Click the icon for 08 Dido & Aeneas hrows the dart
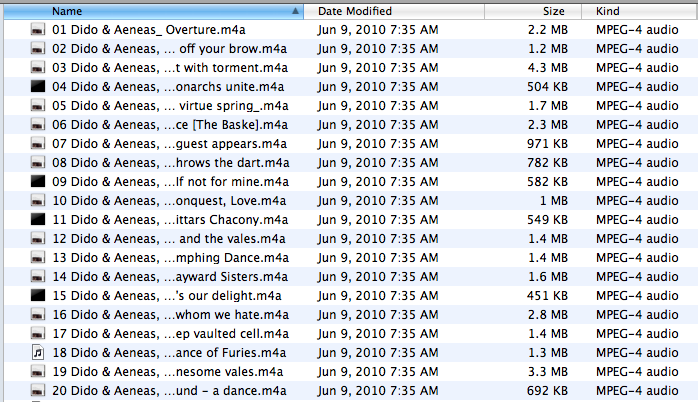Viewport: 698px width, 402px height. coord(38,162)
